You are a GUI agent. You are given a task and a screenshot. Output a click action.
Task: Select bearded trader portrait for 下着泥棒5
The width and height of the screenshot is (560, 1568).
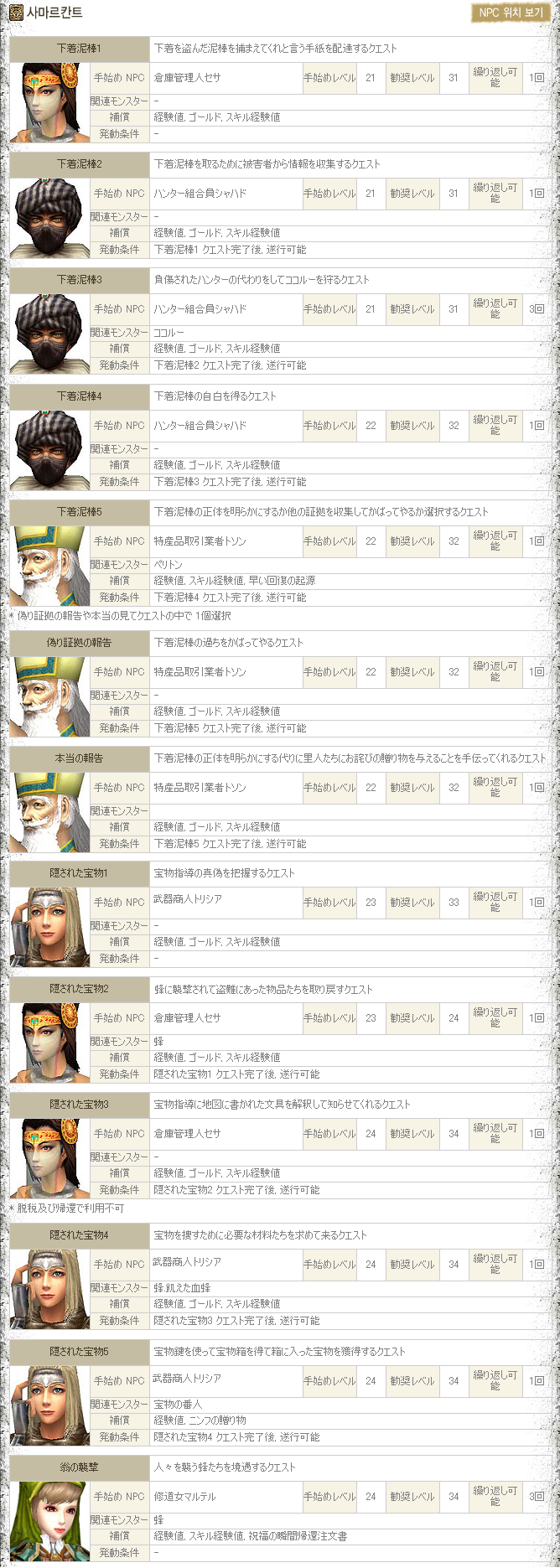pyautogui.click(x=49, y=565)
